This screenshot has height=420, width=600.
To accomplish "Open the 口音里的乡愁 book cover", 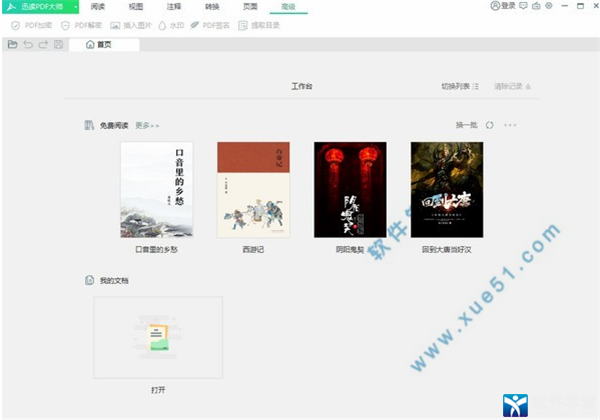I will coord(157,190).
